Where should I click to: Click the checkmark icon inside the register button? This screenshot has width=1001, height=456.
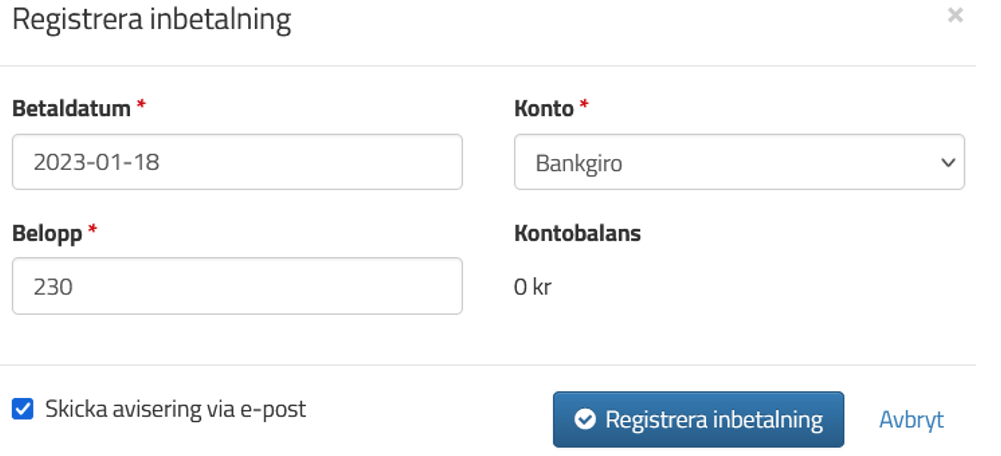click(585, 420)
